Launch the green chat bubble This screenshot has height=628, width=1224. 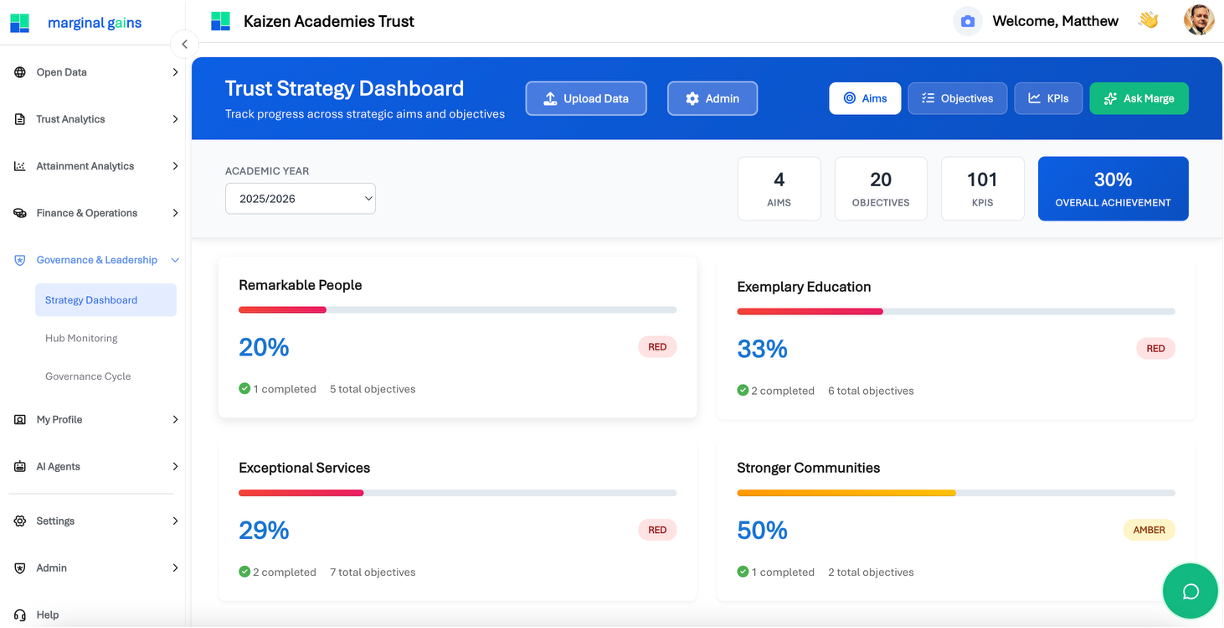[1190, 591]
